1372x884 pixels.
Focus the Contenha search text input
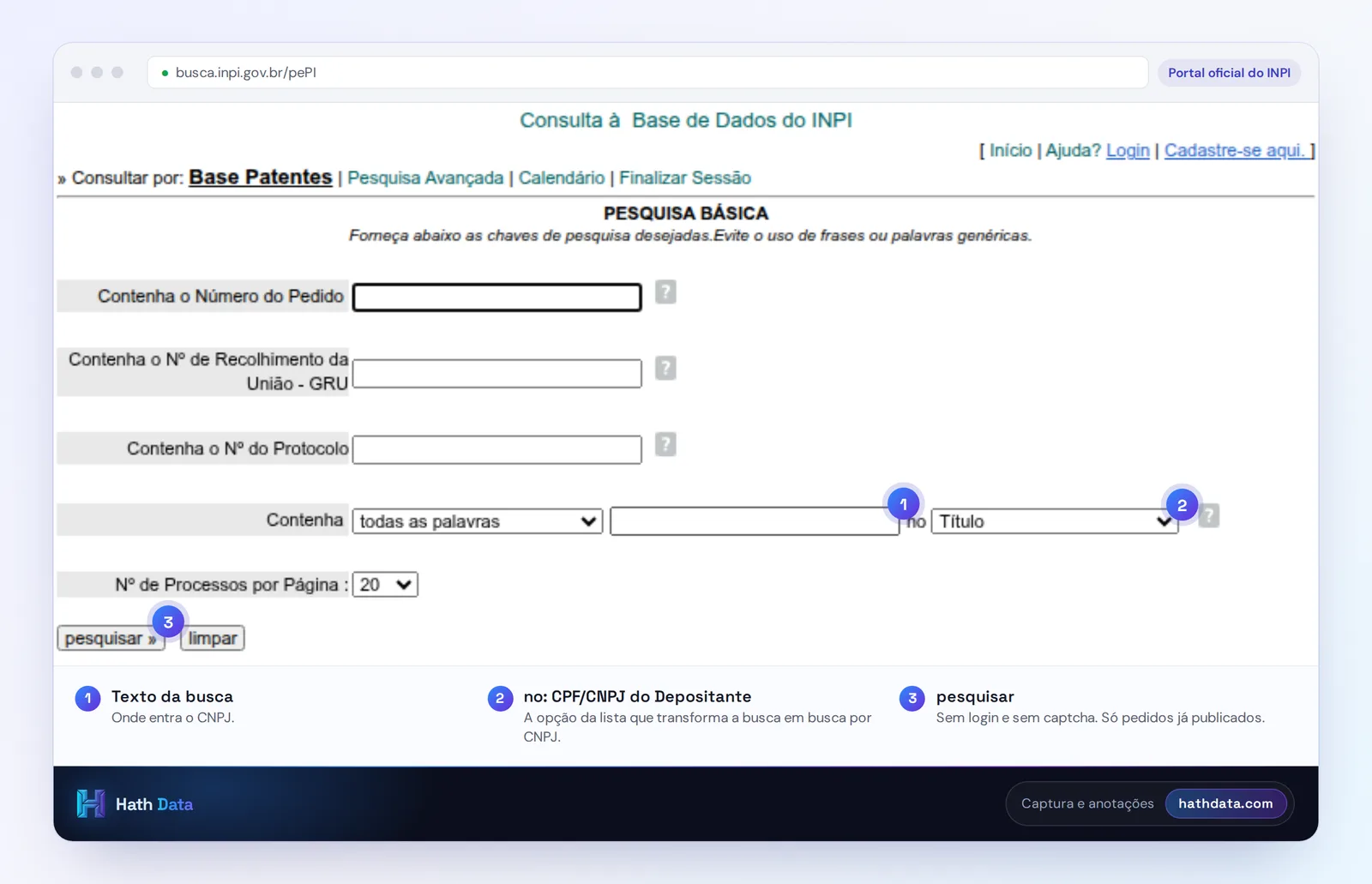click(x=755, y=521)
